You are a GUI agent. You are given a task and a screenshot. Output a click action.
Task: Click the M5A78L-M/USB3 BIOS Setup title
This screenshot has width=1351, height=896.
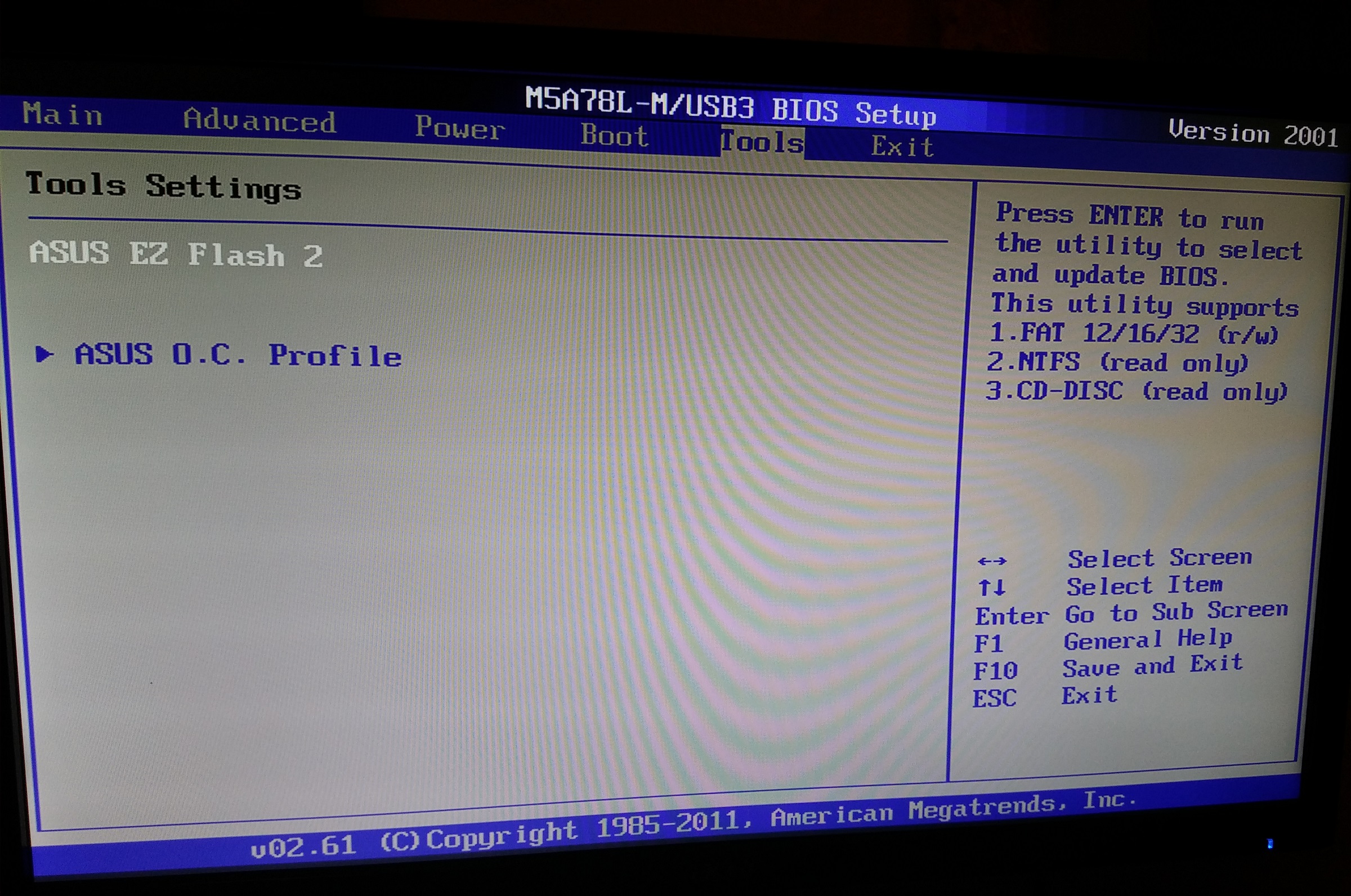click(x=730, y=107)
